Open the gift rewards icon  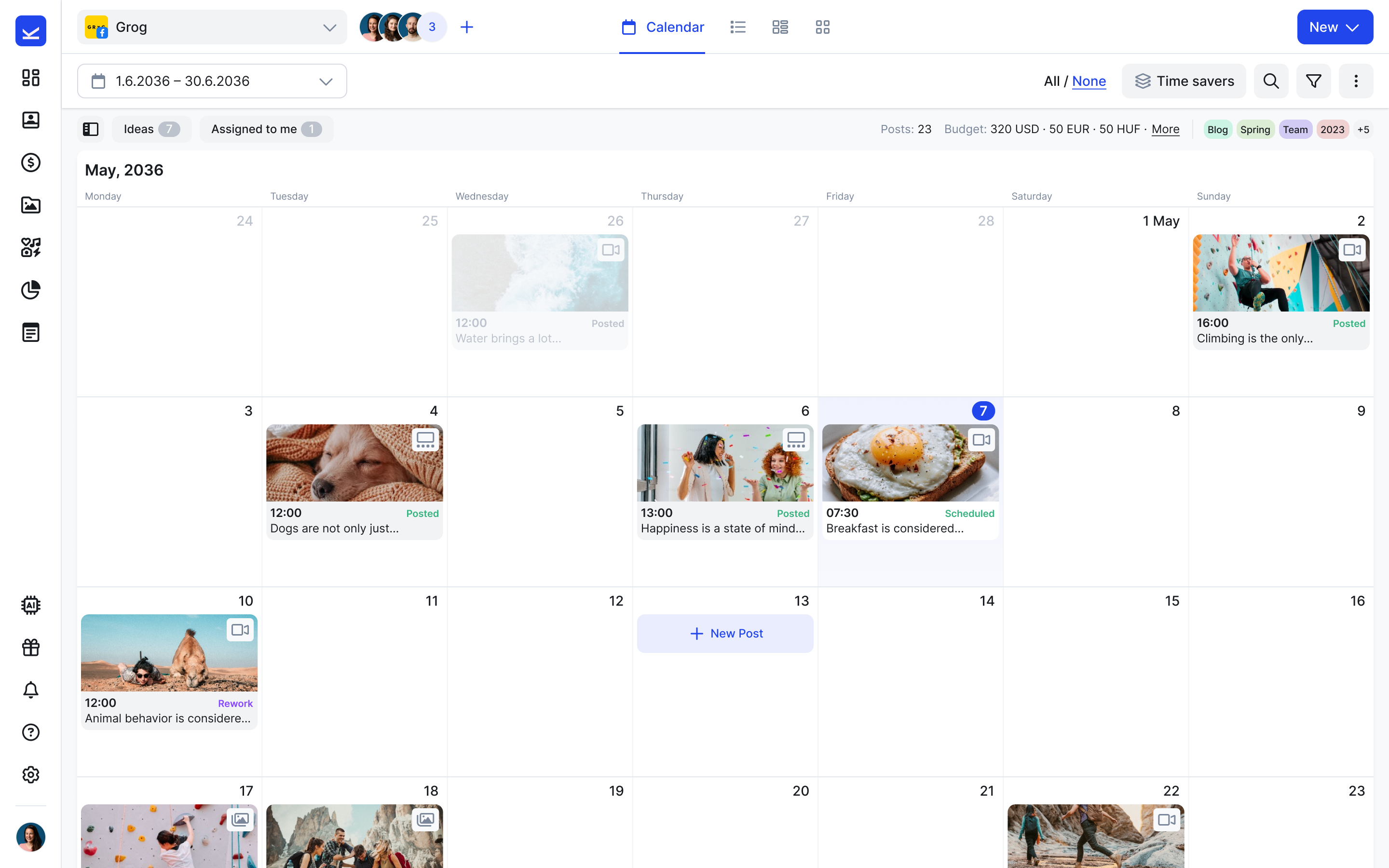click(x=30, y=648)
